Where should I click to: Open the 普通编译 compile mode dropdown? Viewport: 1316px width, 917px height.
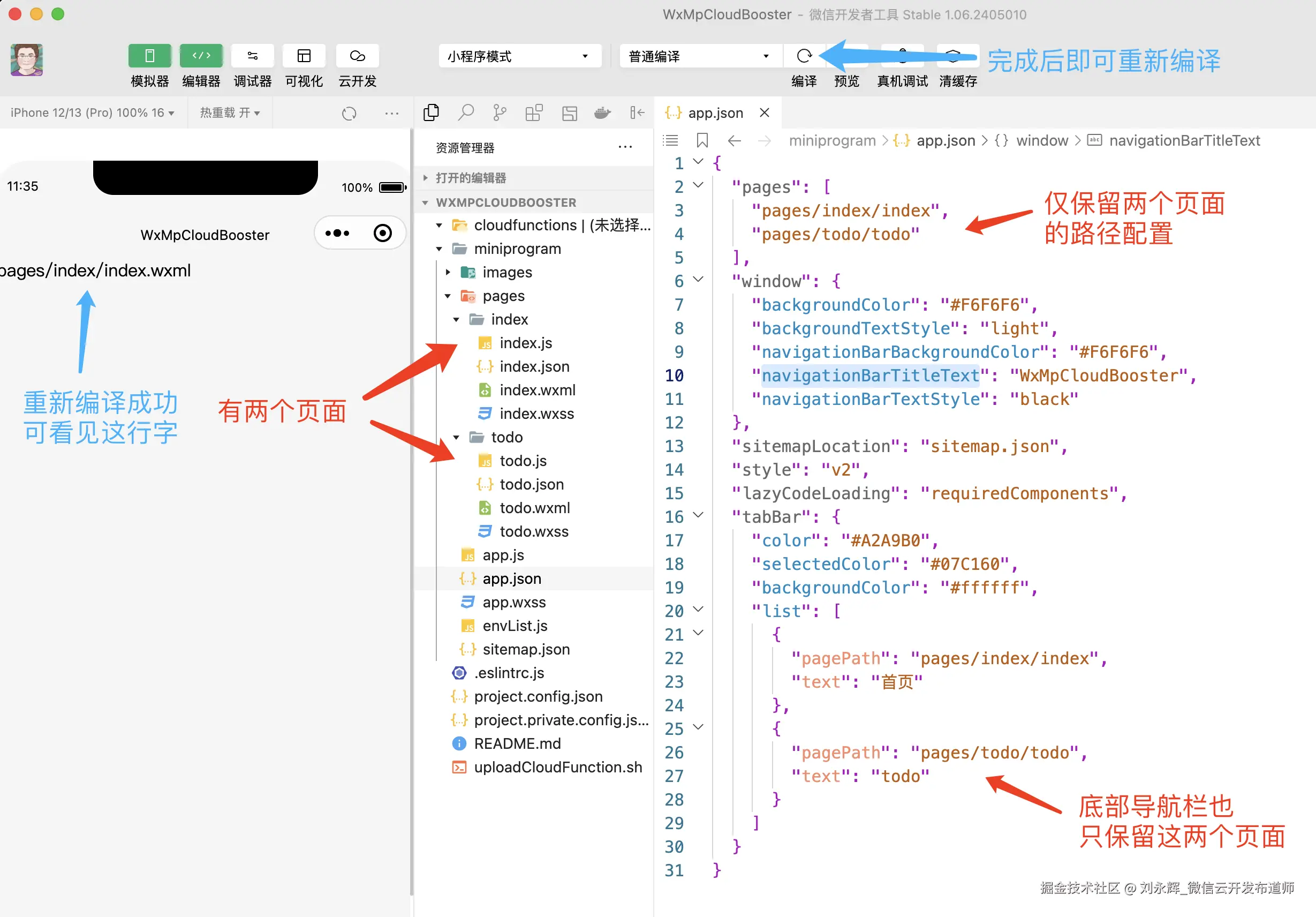pos(699,56)
